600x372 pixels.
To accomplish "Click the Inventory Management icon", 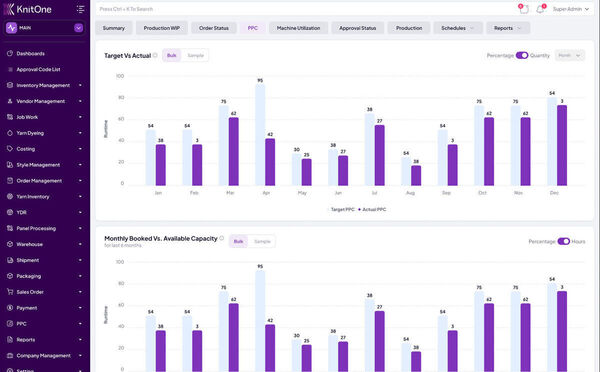I will point(10,85).
